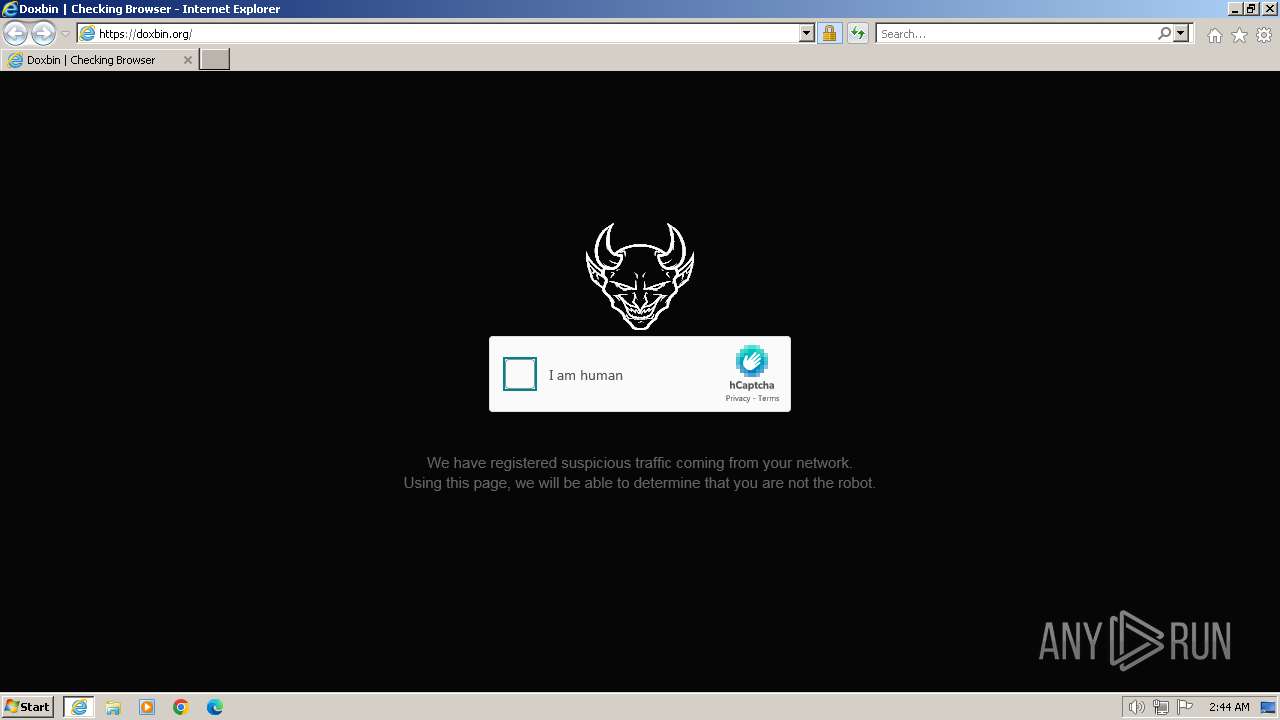Close the Doxbin tab
This screenshot has width=1280, height=720.
point(187,60)
